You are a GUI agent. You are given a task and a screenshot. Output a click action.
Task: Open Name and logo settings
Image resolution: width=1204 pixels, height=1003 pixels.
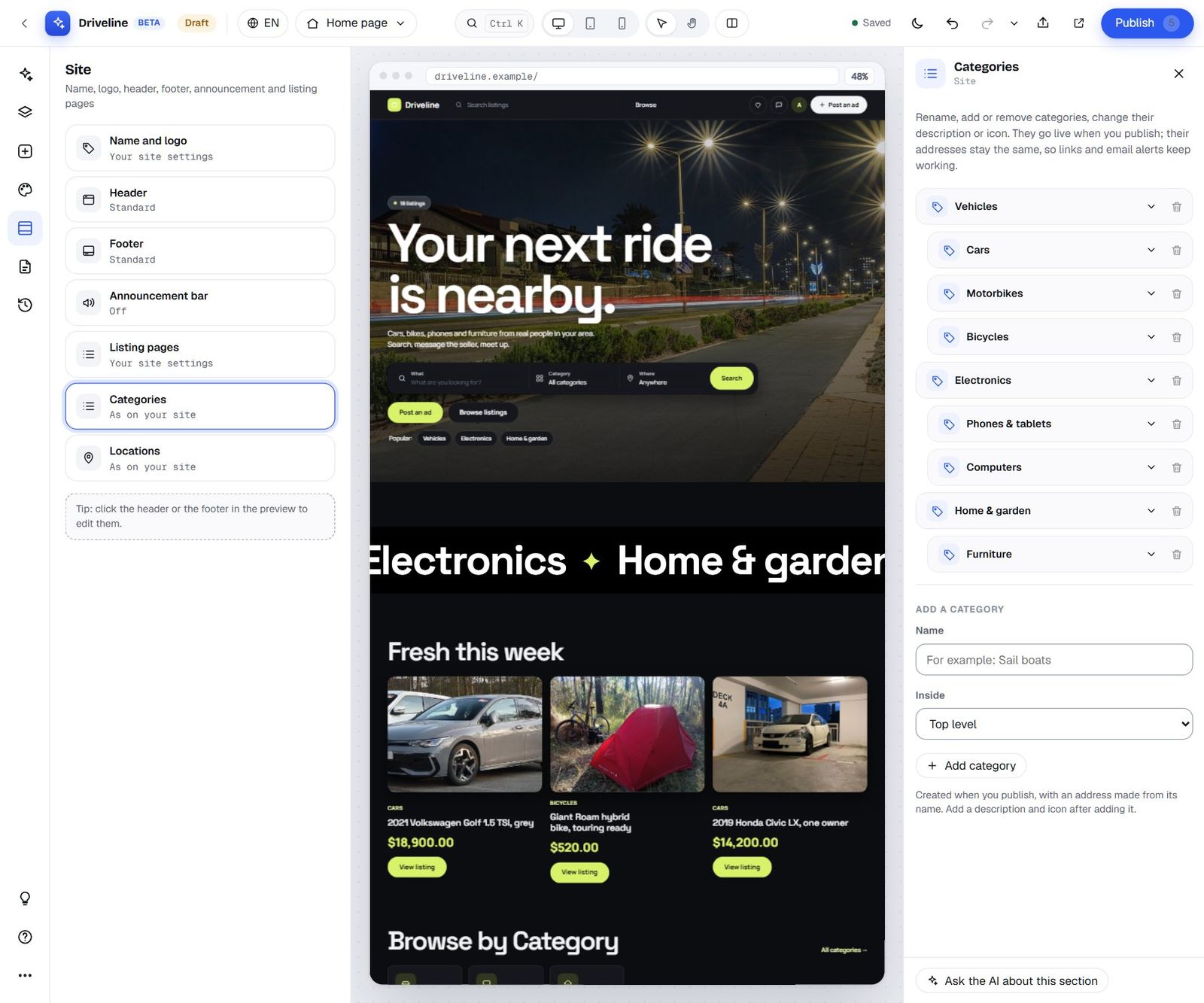point(200,147)
